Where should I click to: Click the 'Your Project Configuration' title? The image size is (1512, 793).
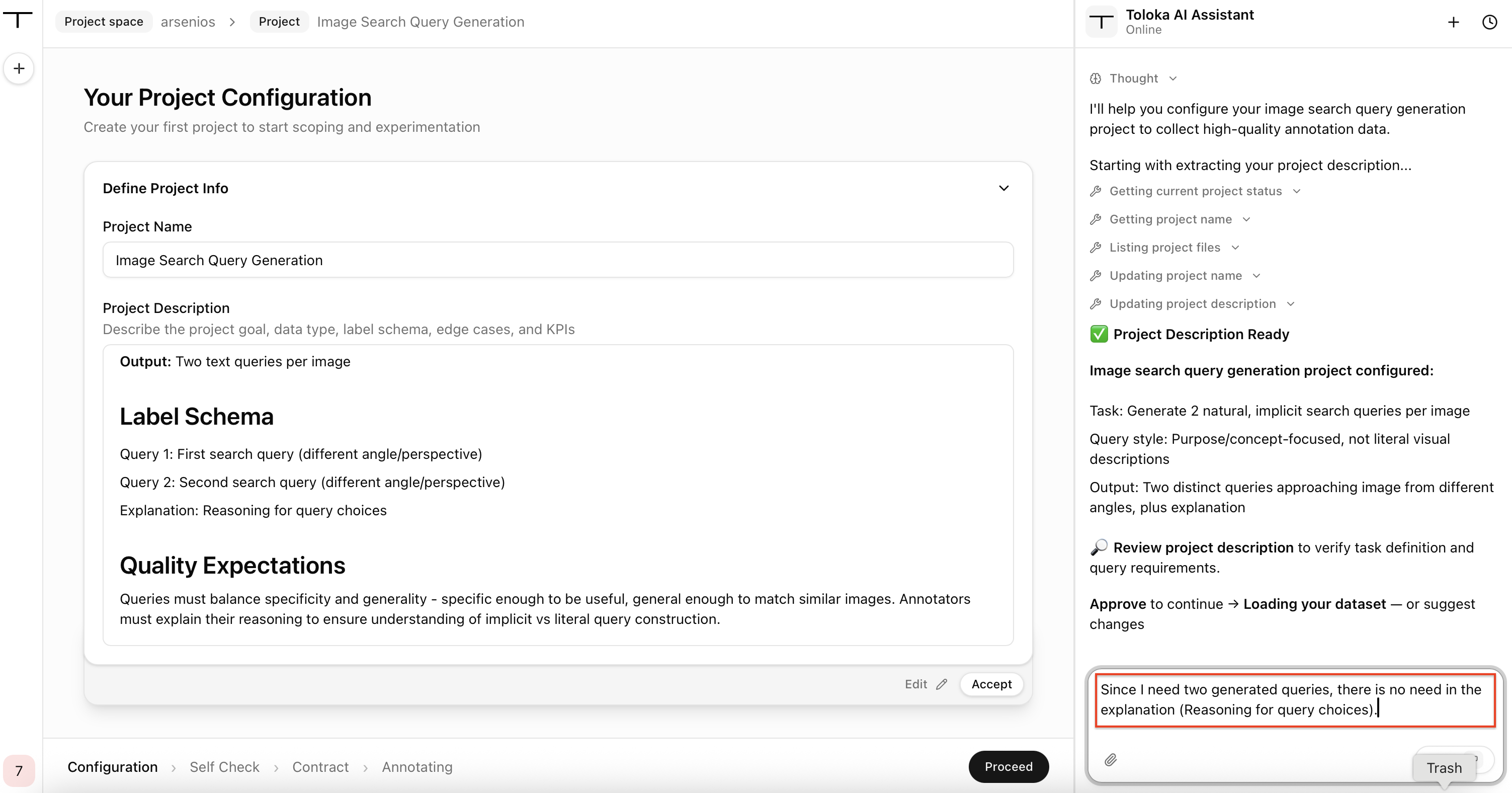[228, 98]
